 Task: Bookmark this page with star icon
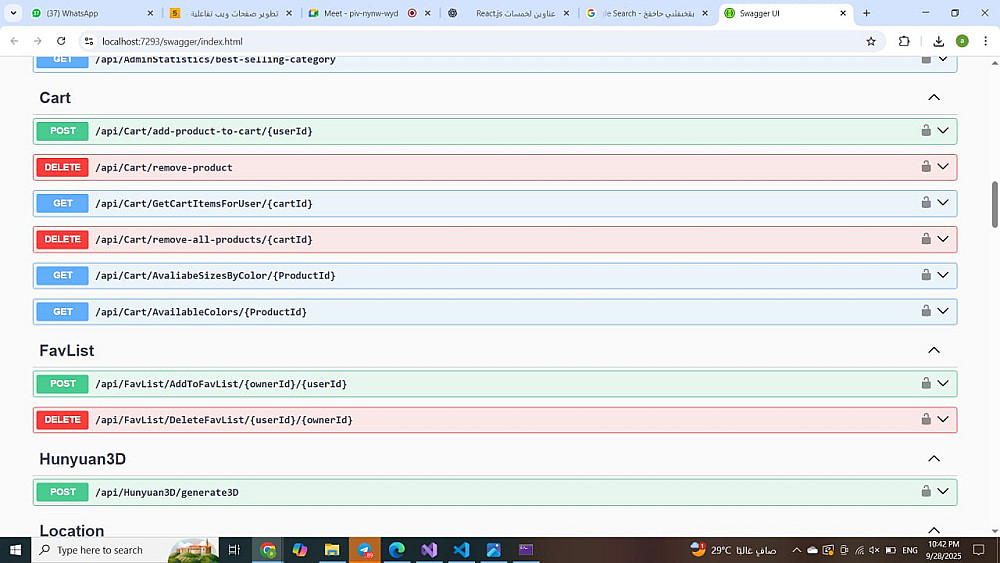point(871,41)
